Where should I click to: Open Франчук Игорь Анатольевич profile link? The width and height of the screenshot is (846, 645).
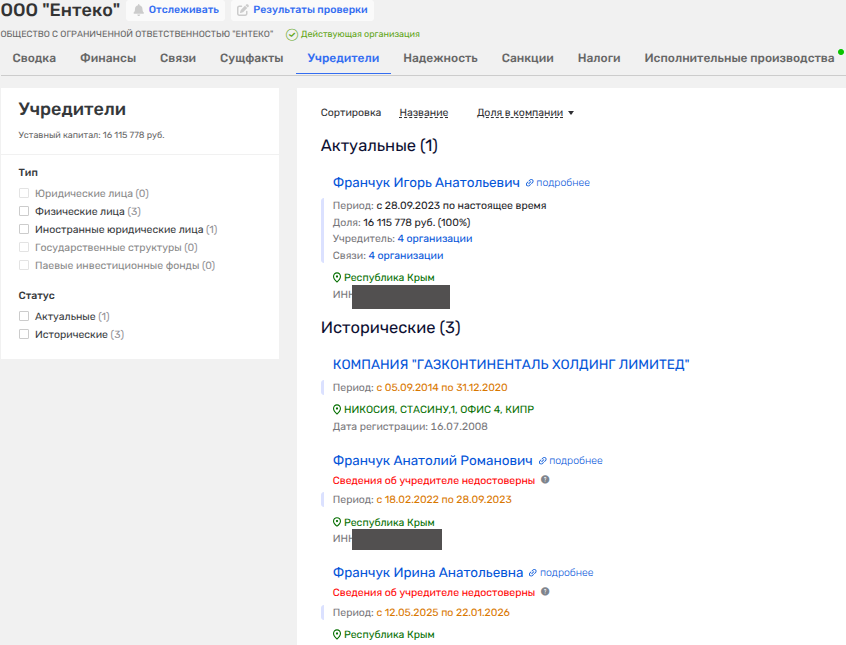[426, 183]
